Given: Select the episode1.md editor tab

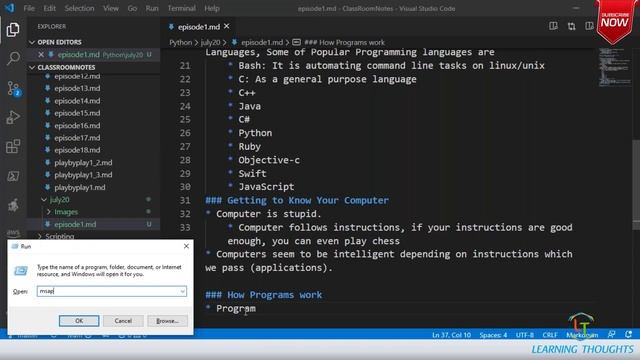Looking at the screenshot, I should pos(199,27).
